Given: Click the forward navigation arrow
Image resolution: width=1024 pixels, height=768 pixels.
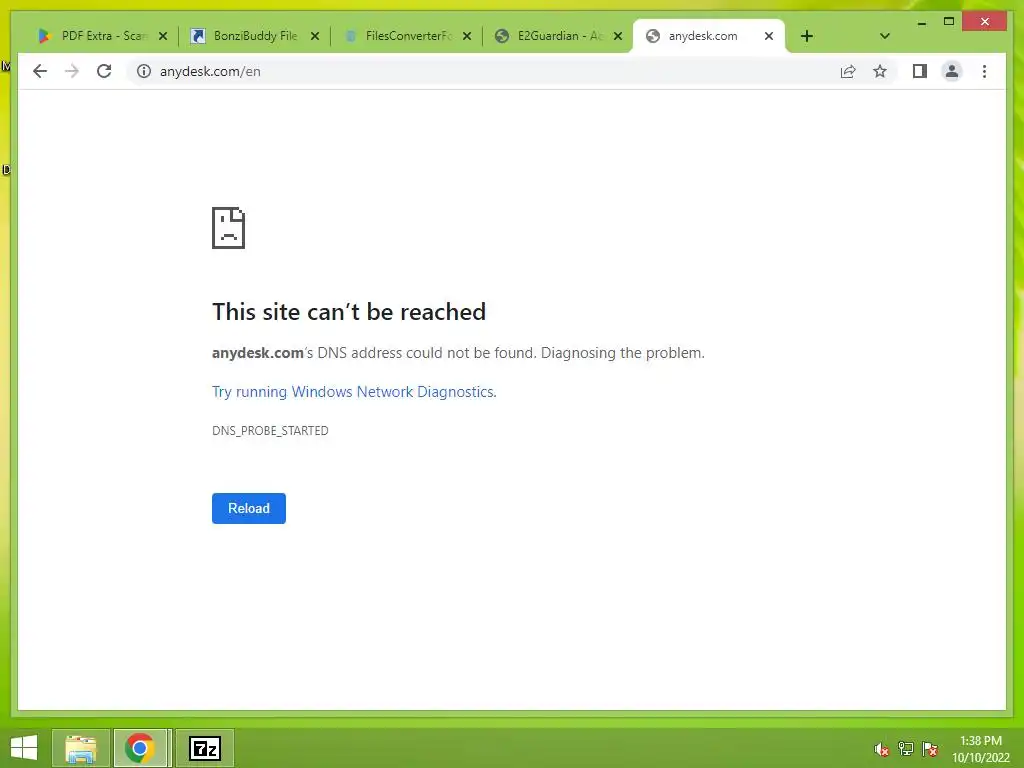Looking at the screenshot, I should coord(72,71).
